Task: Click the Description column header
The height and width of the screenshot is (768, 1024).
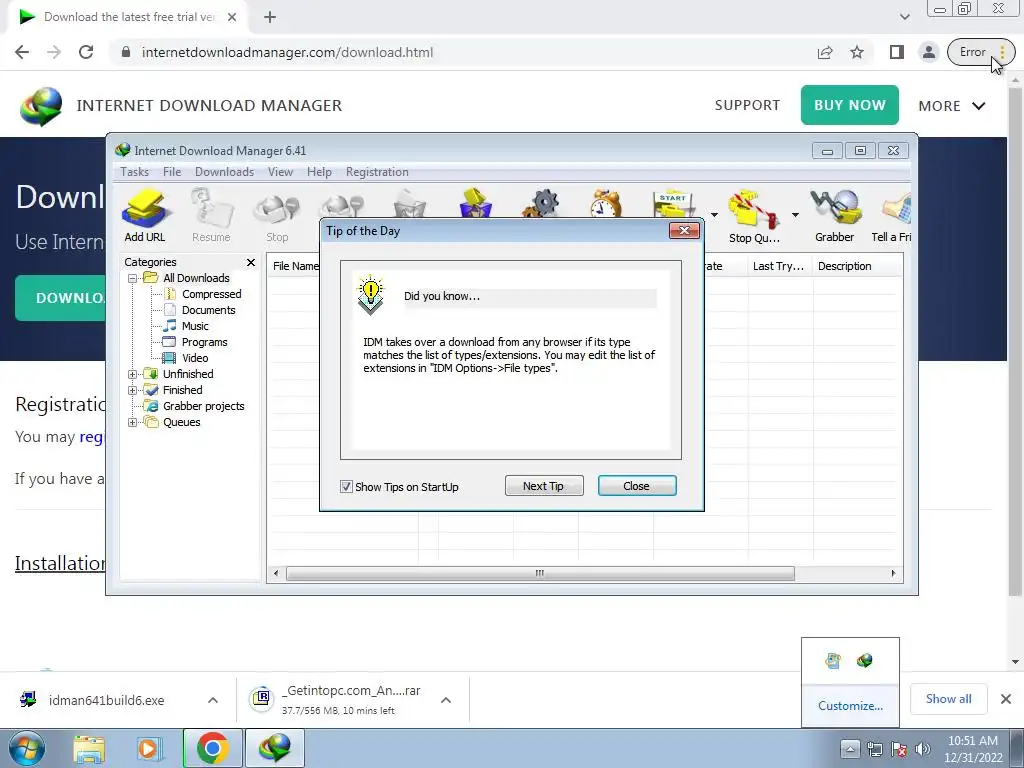Action: coord(857,266)
